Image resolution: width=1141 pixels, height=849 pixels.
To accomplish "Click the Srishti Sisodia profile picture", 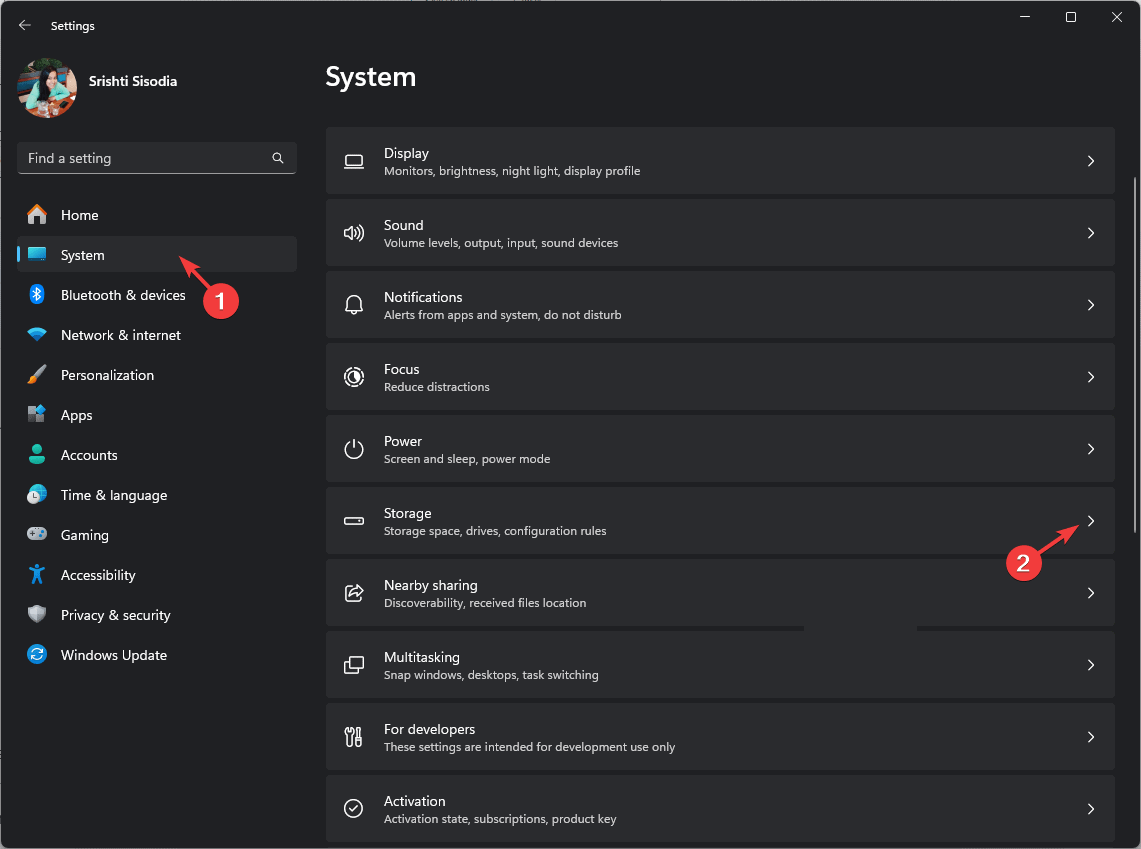I will 47,88.
